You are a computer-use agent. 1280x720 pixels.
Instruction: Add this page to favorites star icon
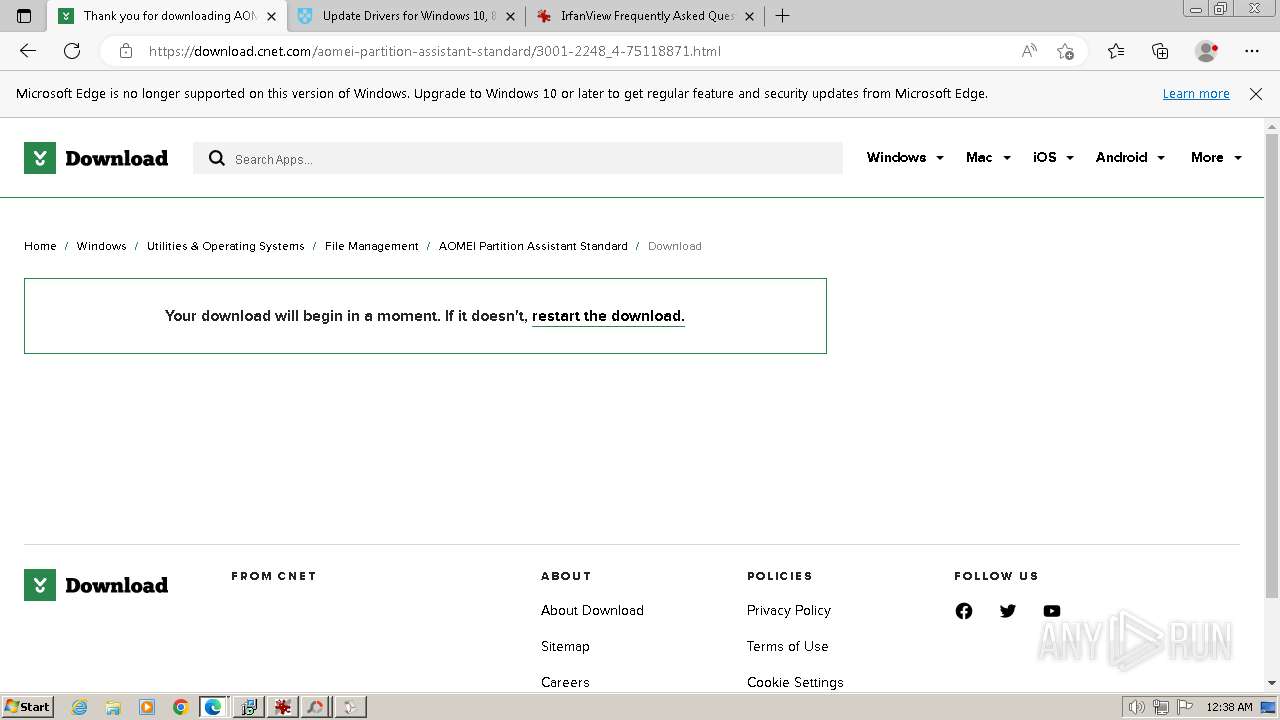[1065, 51]
